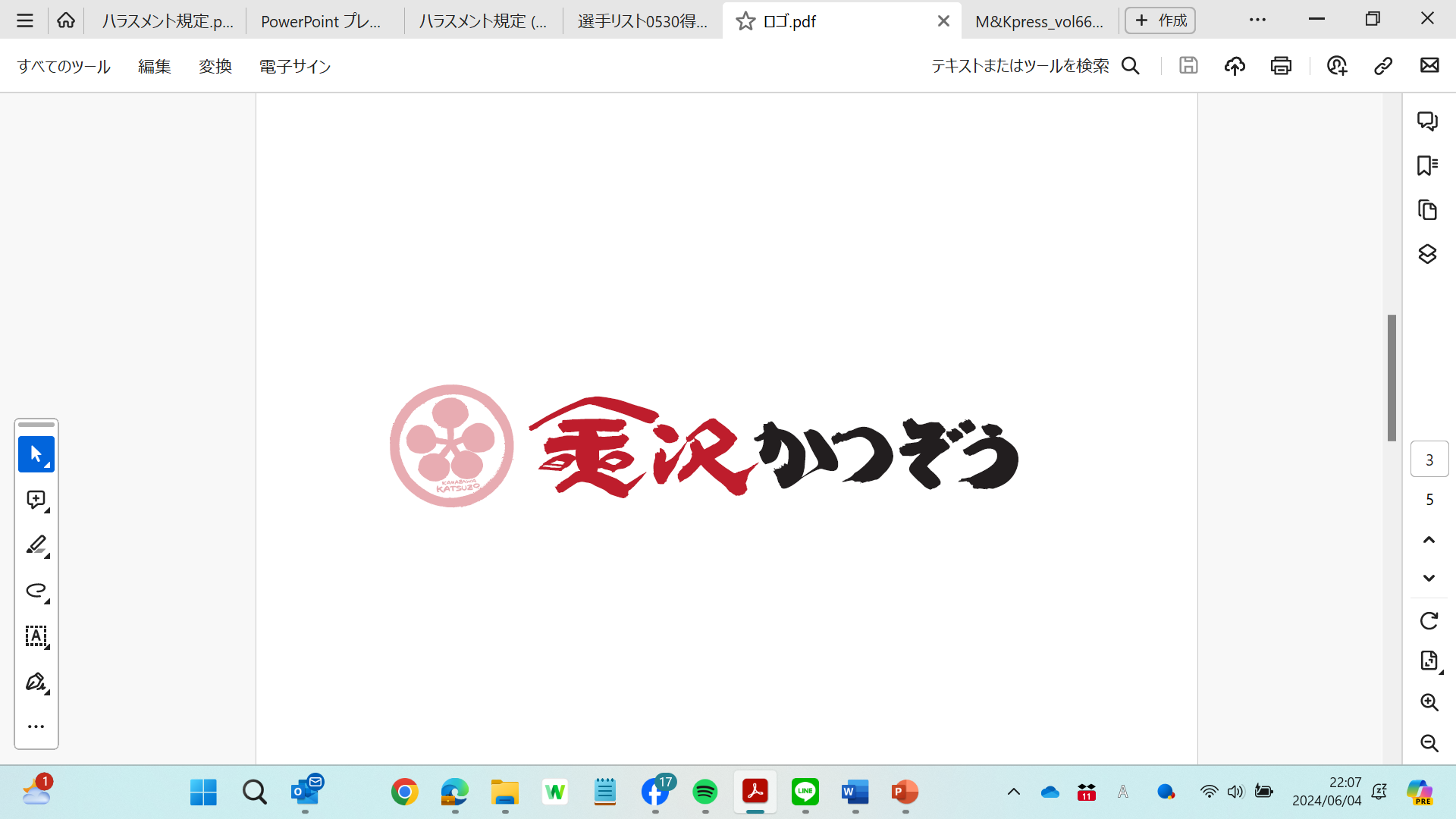1456x819 pixels.
Task: Select the freehand draw tool
Action: pyautogui.click(x=36, y=591)
